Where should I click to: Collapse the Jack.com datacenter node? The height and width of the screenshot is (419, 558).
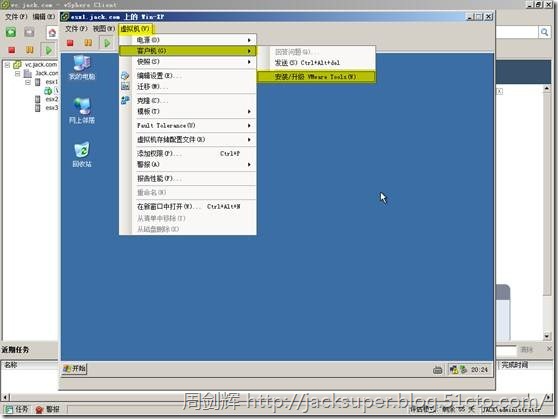coord(17,74)
